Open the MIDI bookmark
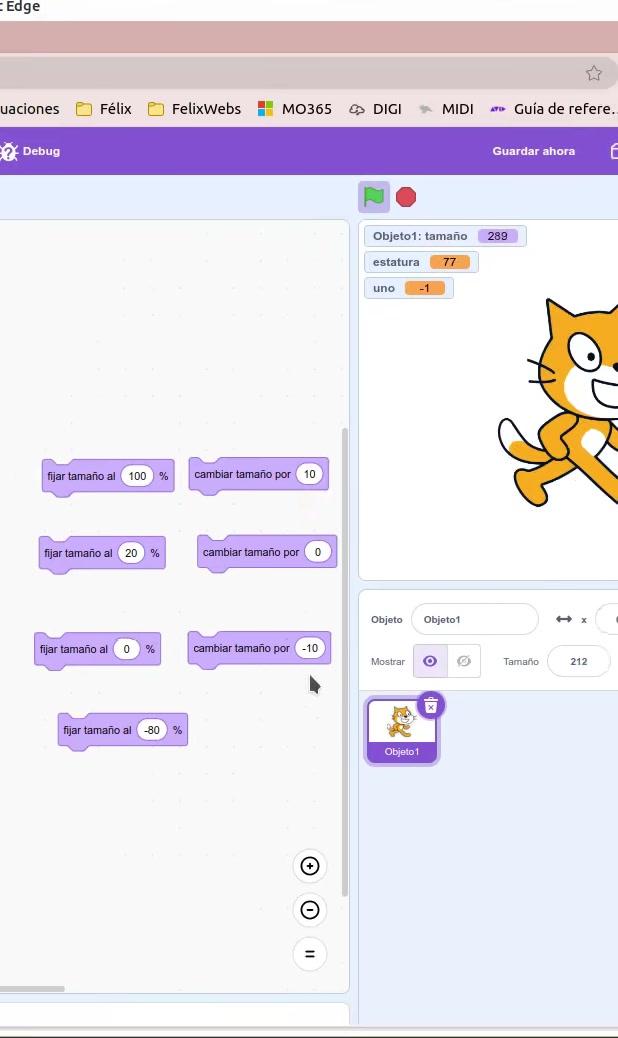618x1038 pixels. tap(446, 109)
